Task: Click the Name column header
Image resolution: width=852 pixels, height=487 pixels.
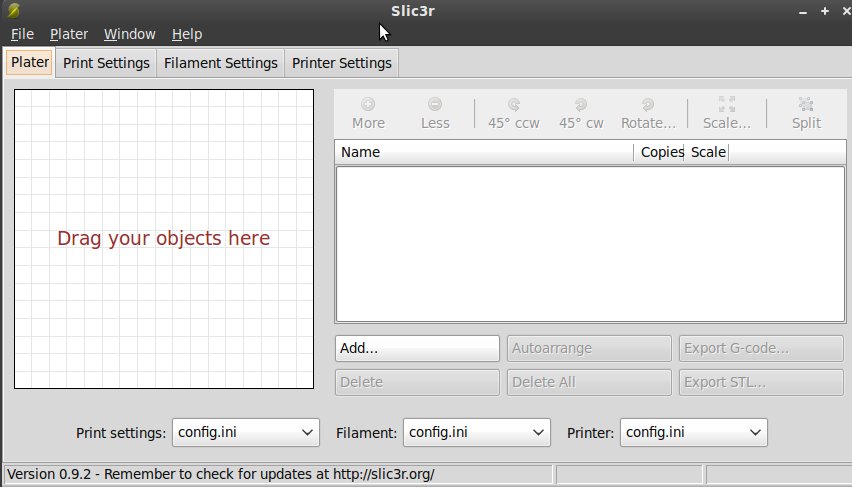Action: pos(484,153)
